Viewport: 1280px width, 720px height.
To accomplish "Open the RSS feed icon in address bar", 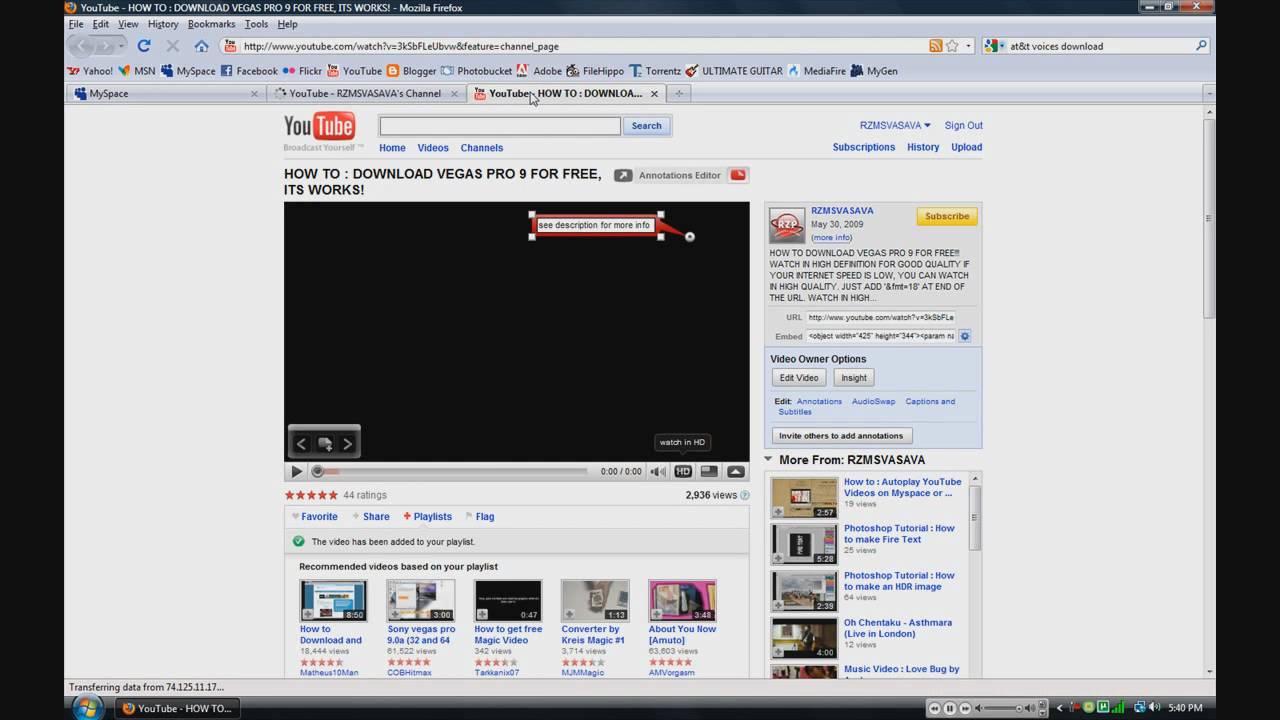I will coord(936,46).
